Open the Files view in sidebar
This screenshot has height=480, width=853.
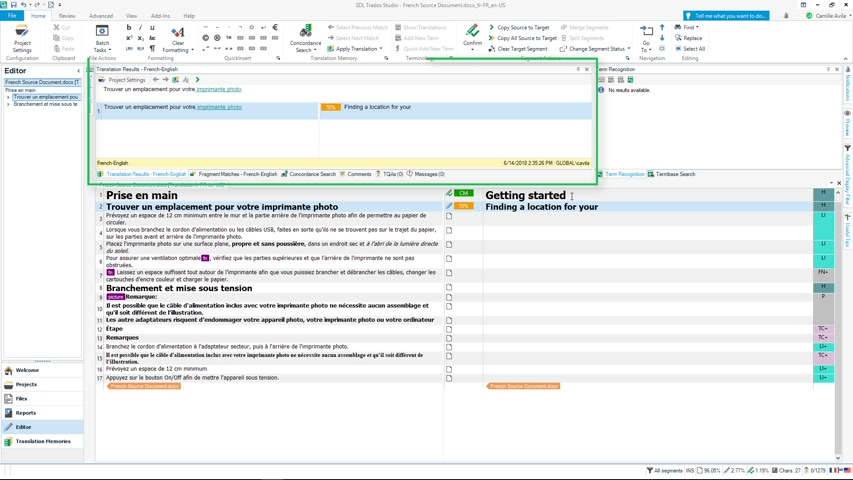click(22, 398)
